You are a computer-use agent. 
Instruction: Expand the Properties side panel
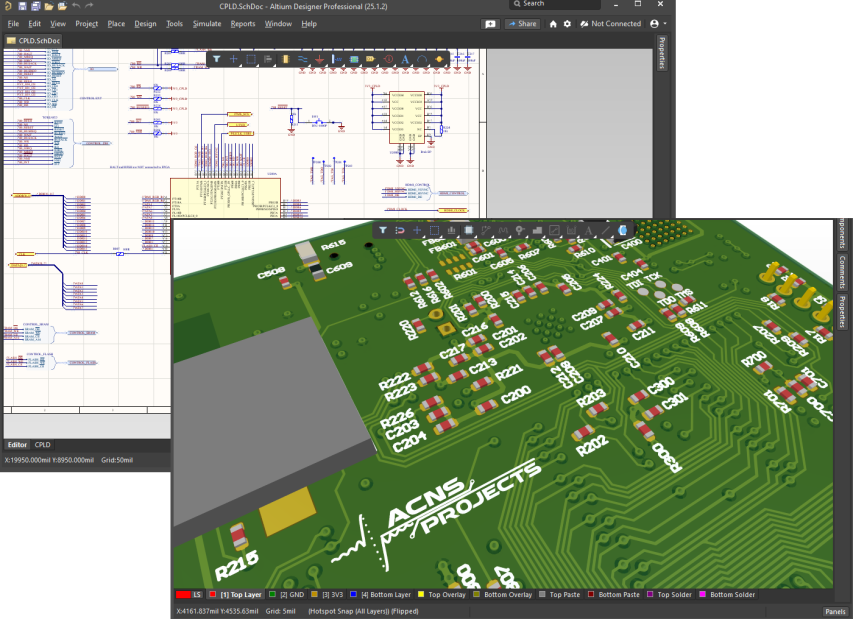661,53
